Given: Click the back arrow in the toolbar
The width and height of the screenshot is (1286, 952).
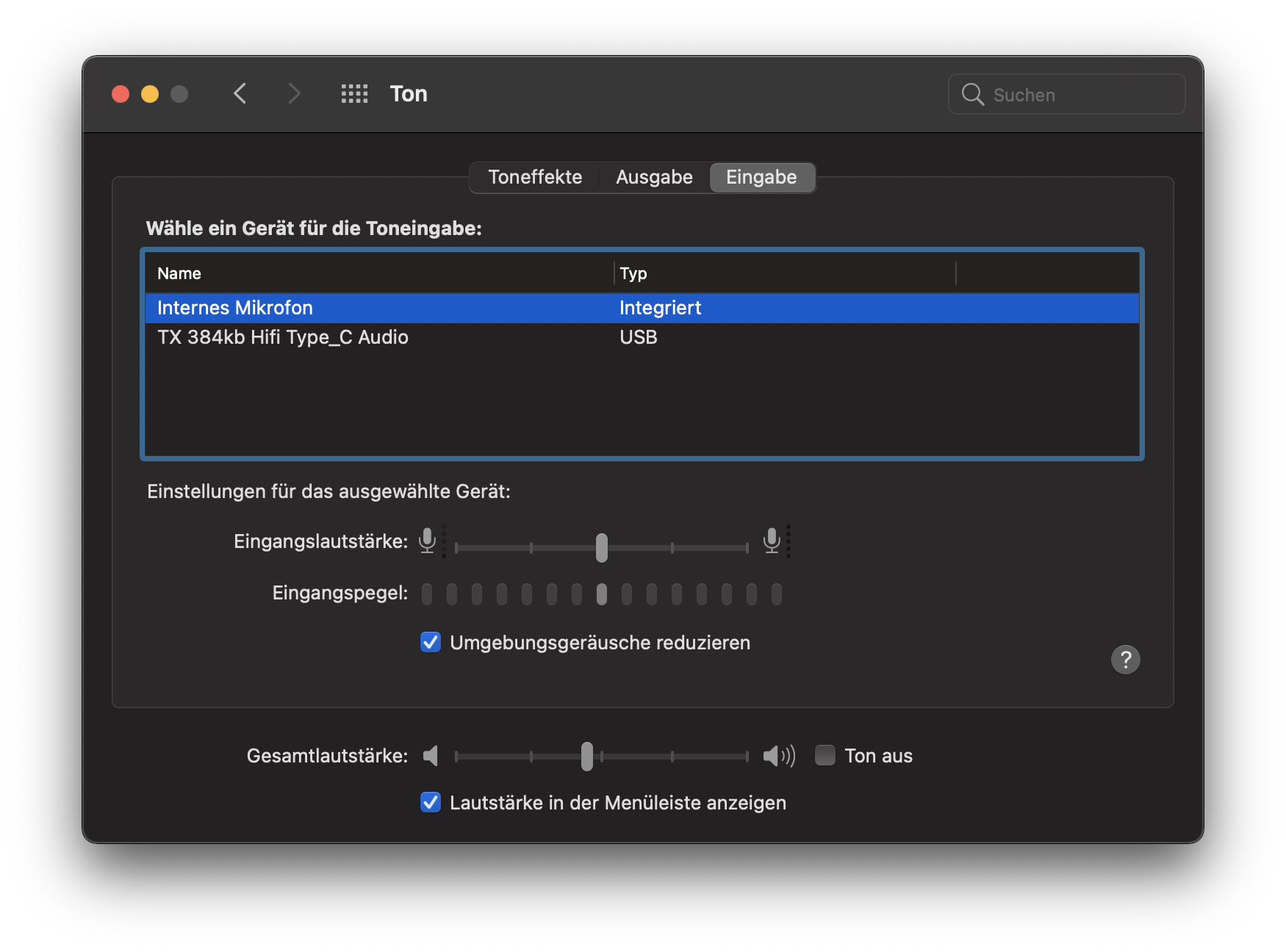Looking at the screenshot, I should click(x=240, y=94).
